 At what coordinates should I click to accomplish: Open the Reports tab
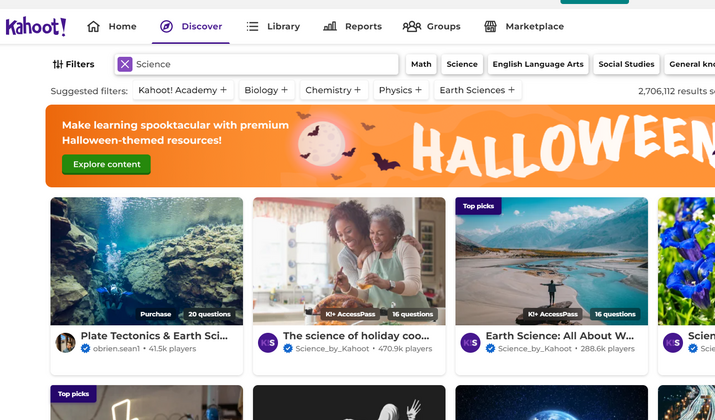pyautogui.click(x=352, y=26)
